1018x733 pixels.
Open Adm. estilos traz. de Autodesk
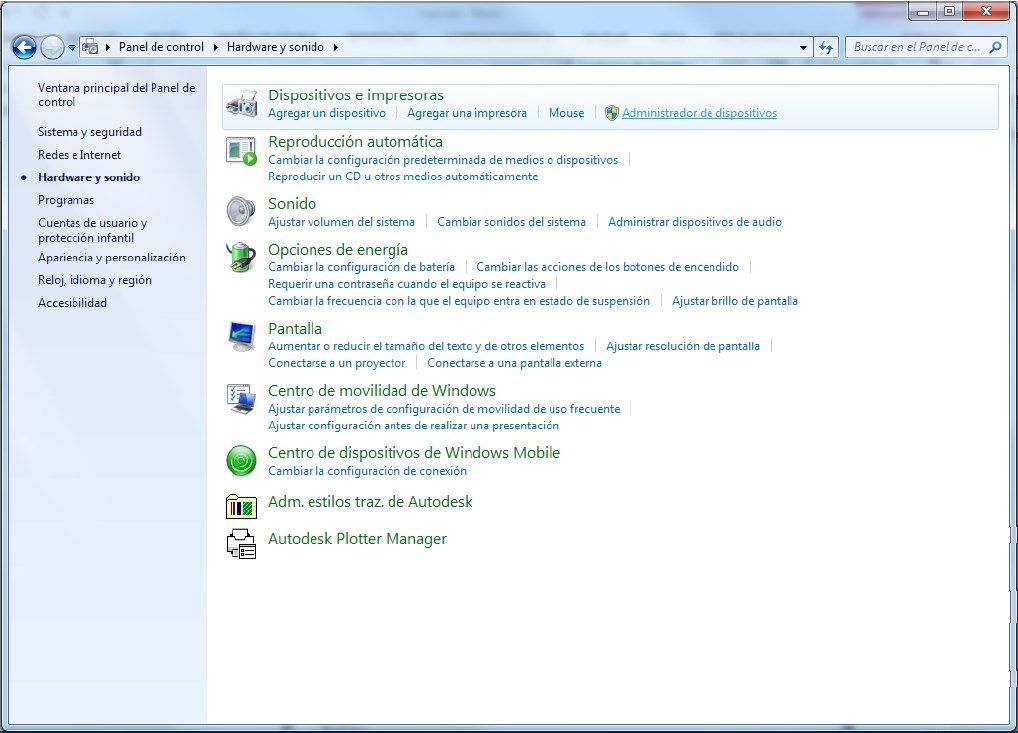(370, 502)
